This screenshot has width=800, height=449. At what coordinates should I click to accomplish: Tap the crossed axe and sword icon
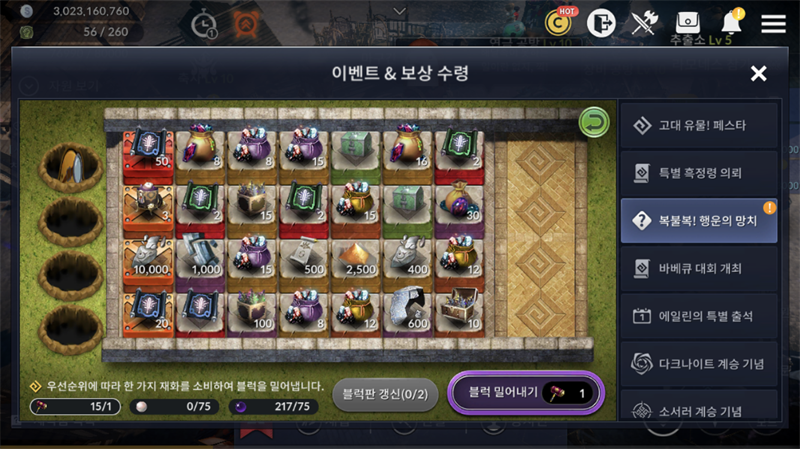click(x=644, y=22)
